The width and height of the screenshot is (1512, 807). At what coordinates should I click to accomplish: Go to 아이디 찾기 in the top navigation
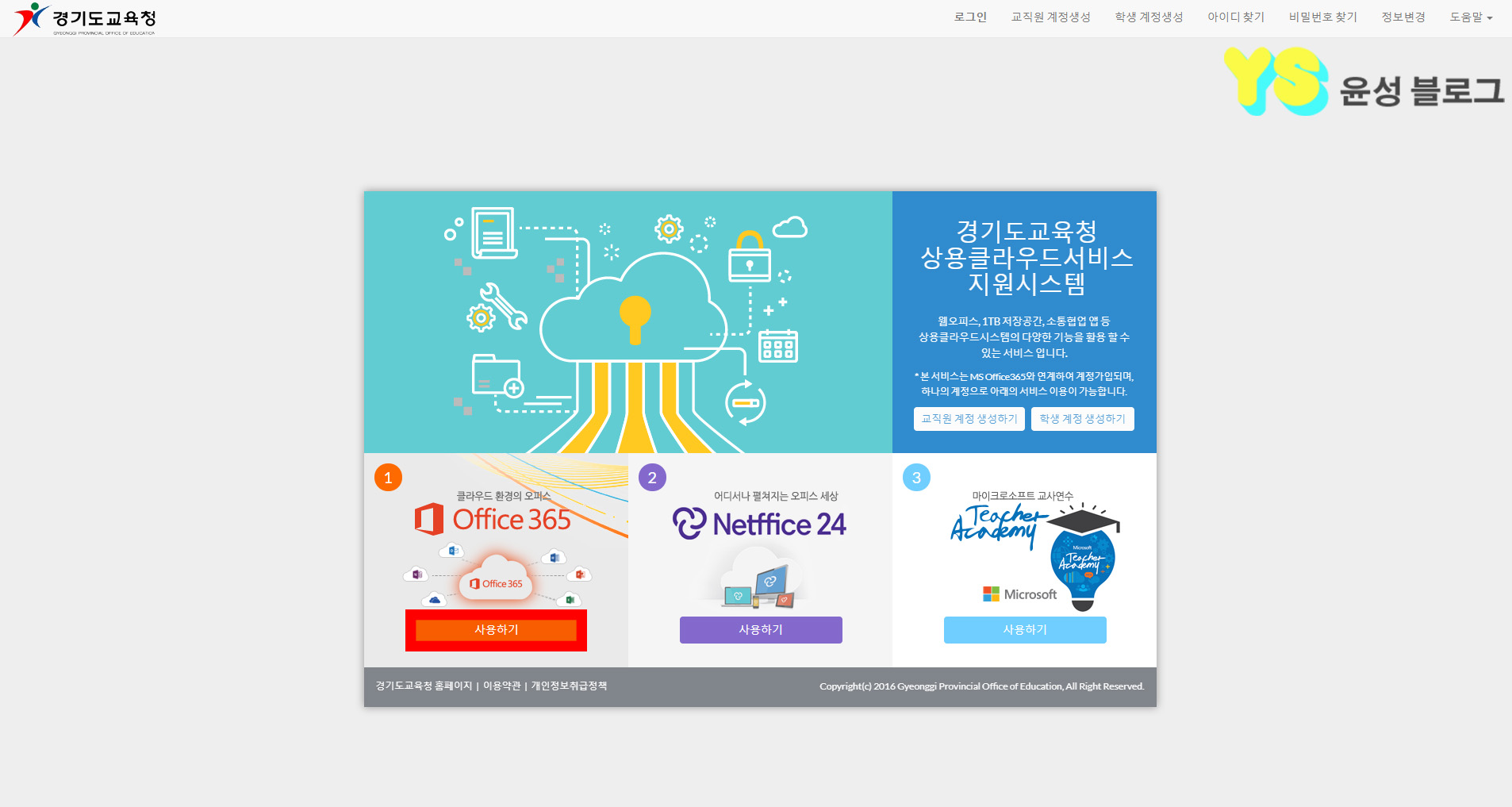tap(1236, 17)
